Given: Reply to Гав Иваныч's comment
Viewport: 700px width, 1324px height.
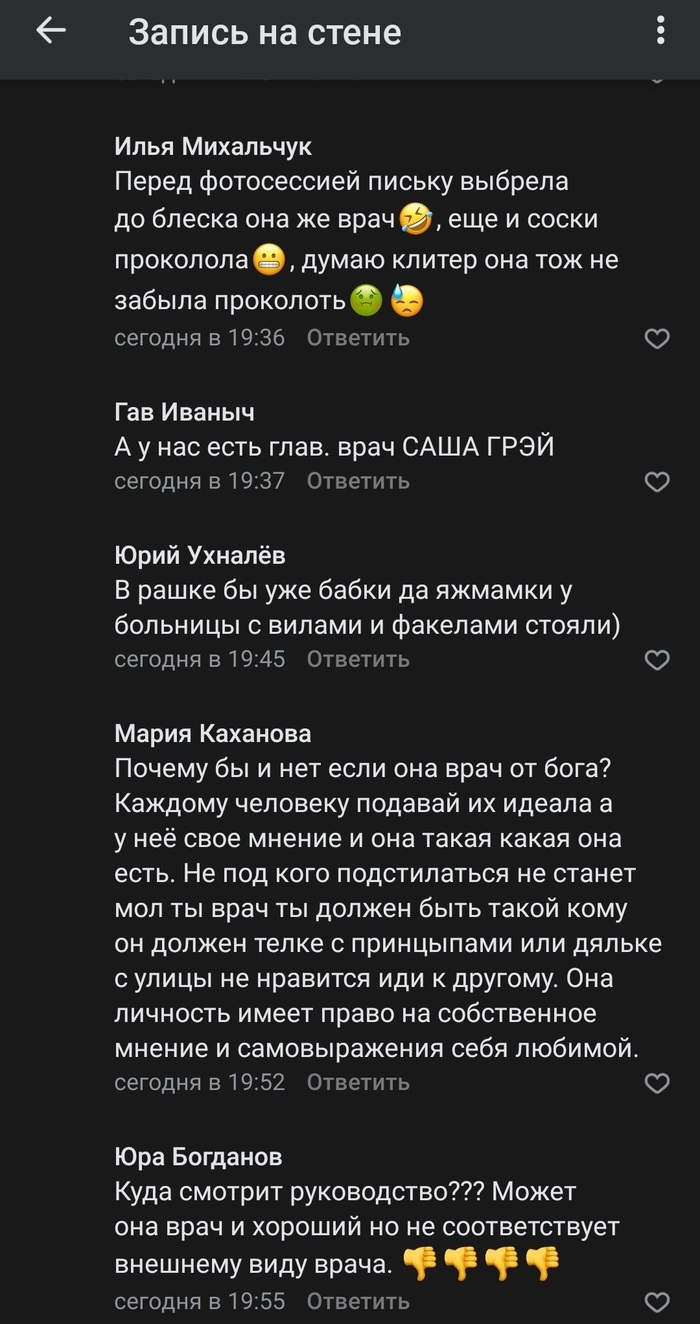Looking at the screenshot, I should (x=358, y=481).
